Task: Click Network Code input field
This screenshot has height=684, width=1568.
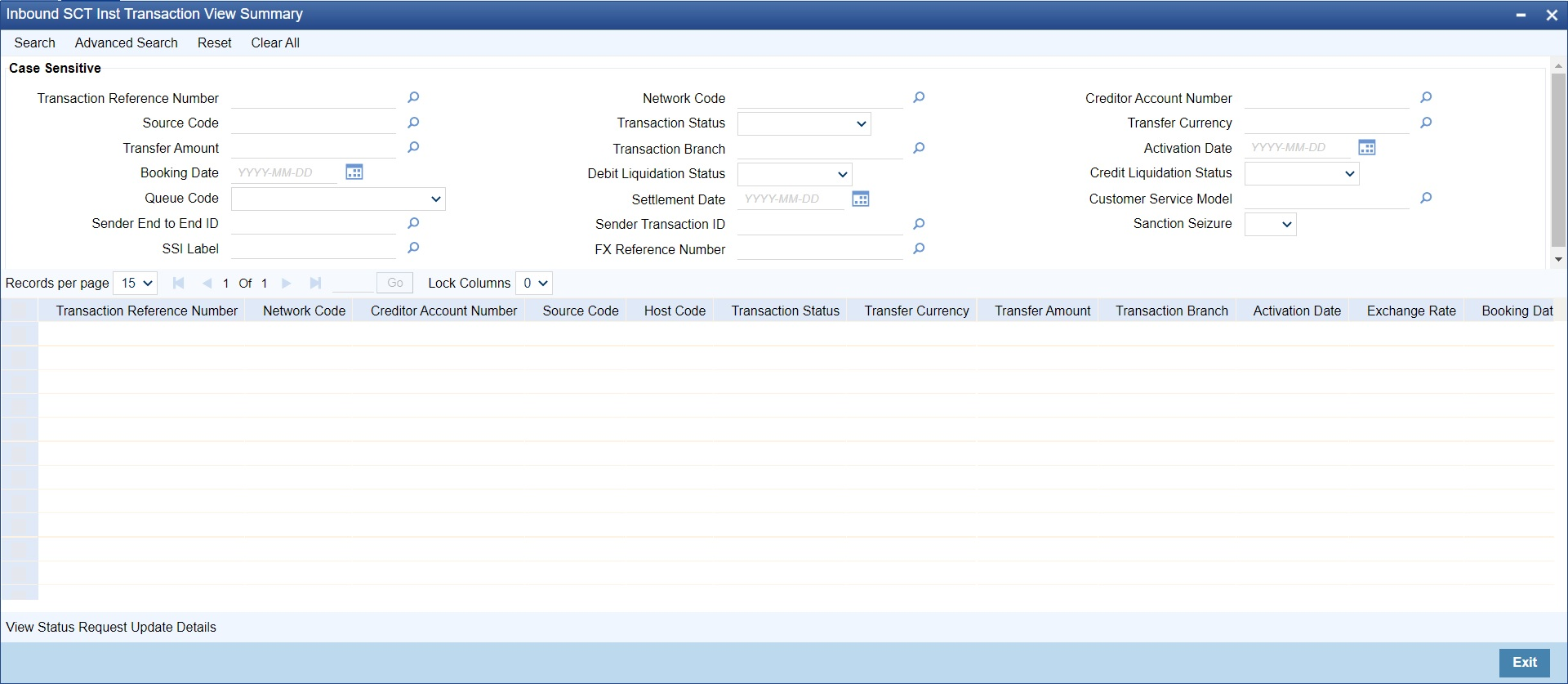Action: click(820, 98)
